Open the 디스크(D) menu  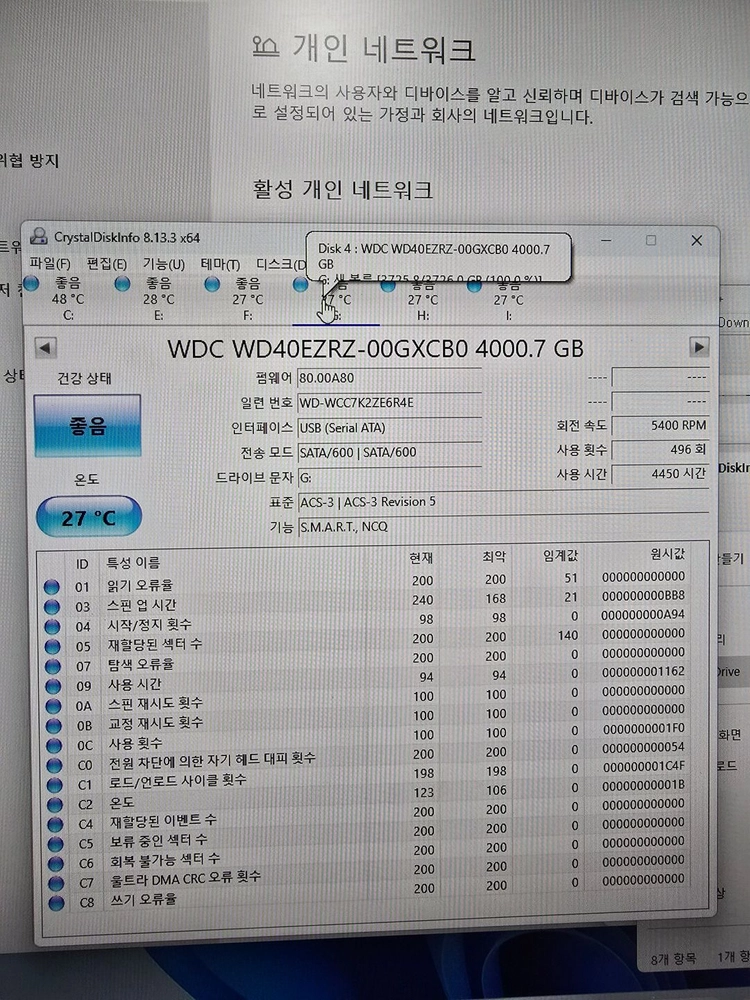coord(281,263)
